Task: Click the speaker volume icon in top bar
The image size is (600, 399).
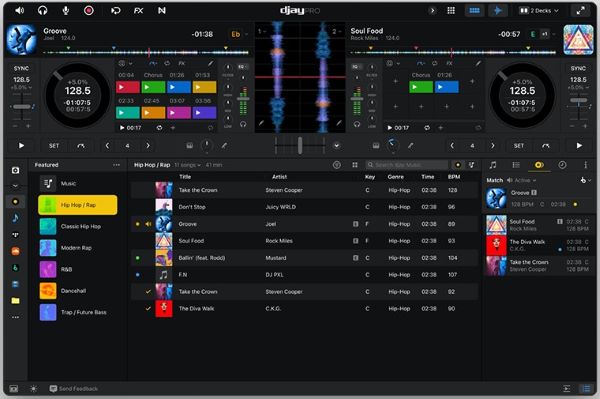Action: click(19, 11)
